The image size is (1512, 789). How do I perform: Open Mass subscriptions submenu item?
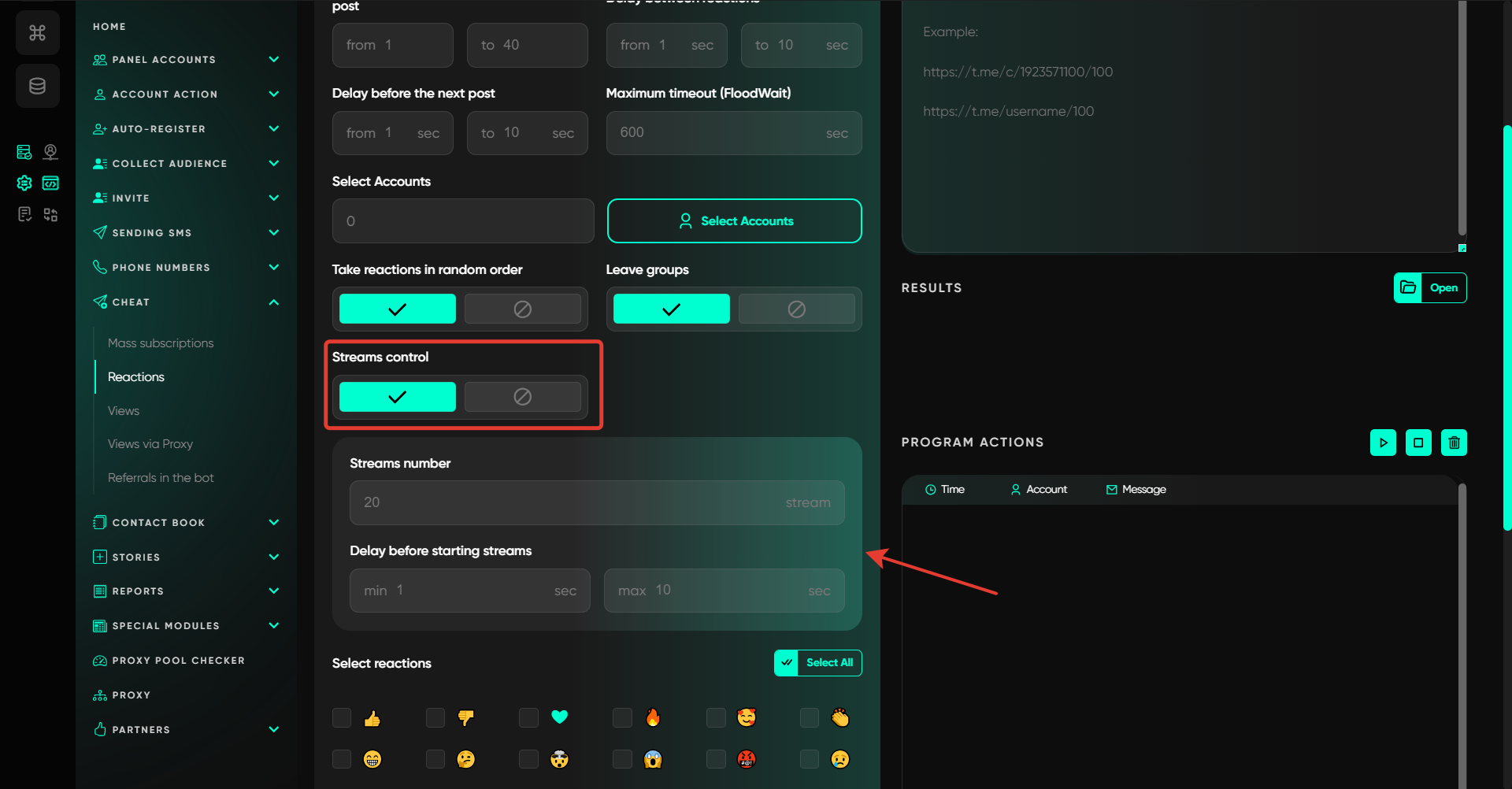point(161,343)
